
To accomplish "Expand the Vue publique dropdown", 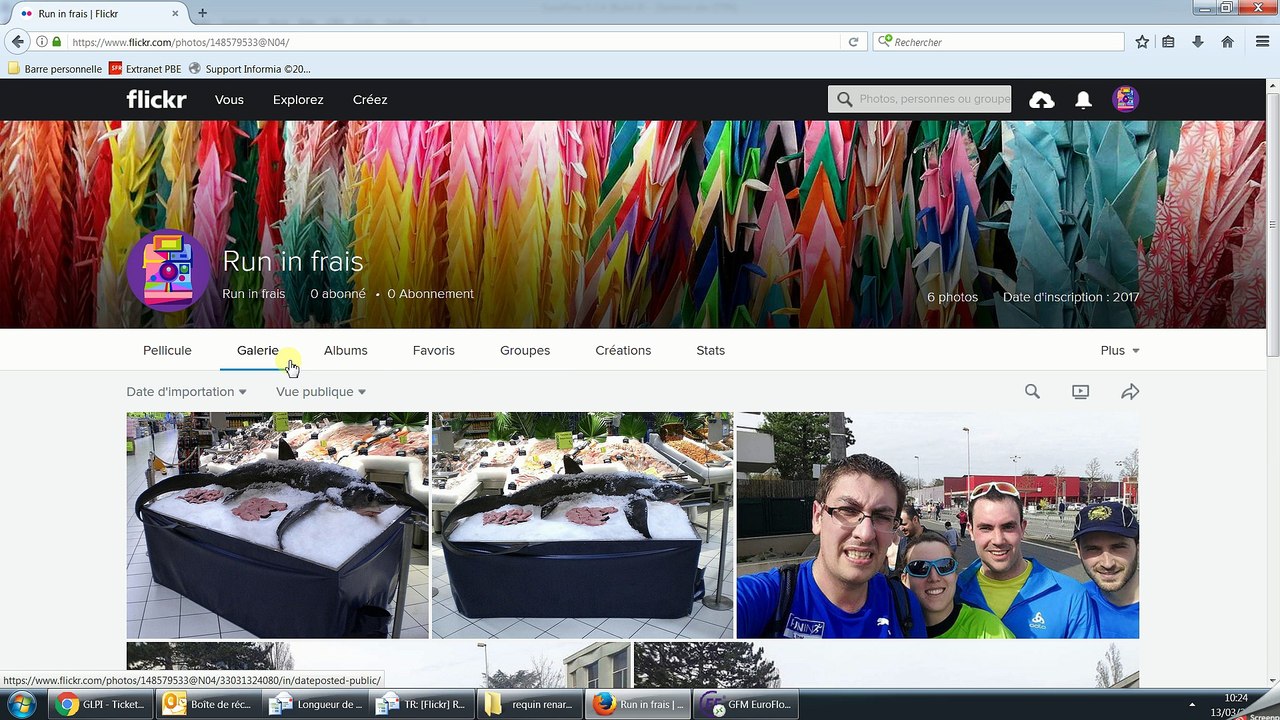I will point(321,392).
